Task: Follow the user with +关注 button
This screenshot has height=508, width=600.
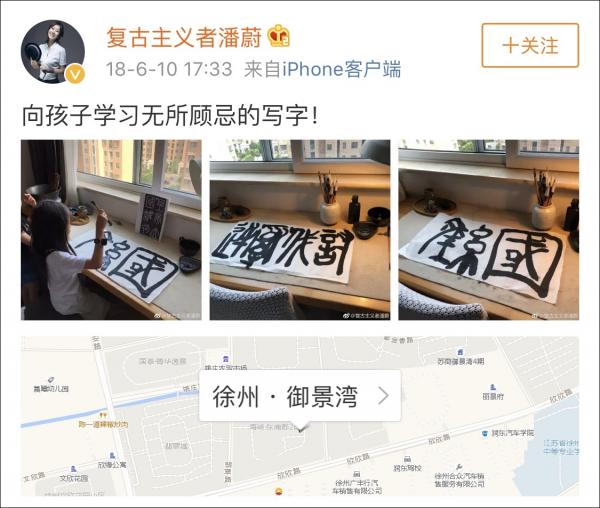Action: click(530, 46)
